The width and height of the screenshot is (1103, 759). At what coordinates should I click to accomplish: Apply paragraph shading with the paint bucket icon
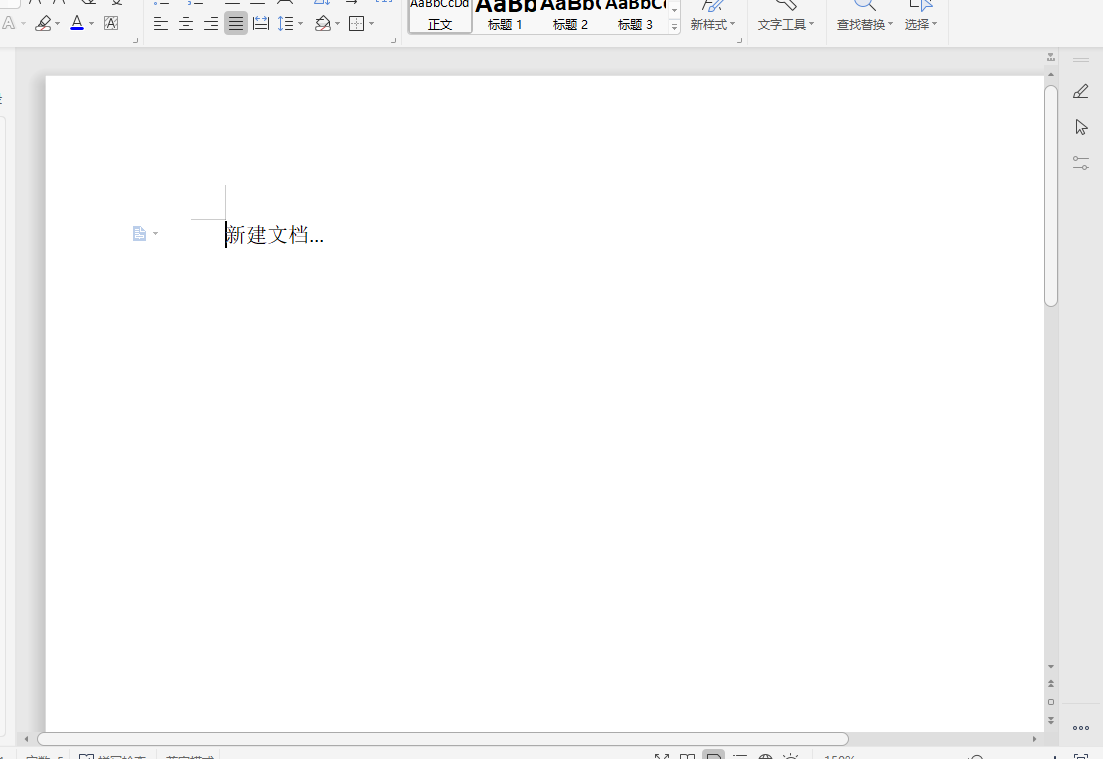point(323,24)
